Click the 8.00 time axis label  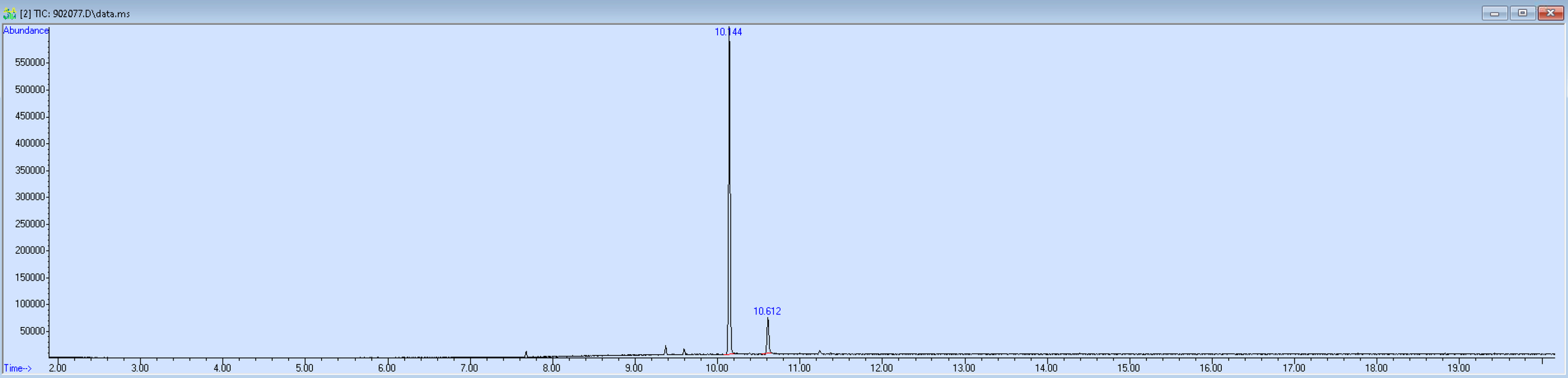pyautogui.click(x=551, y=369)
